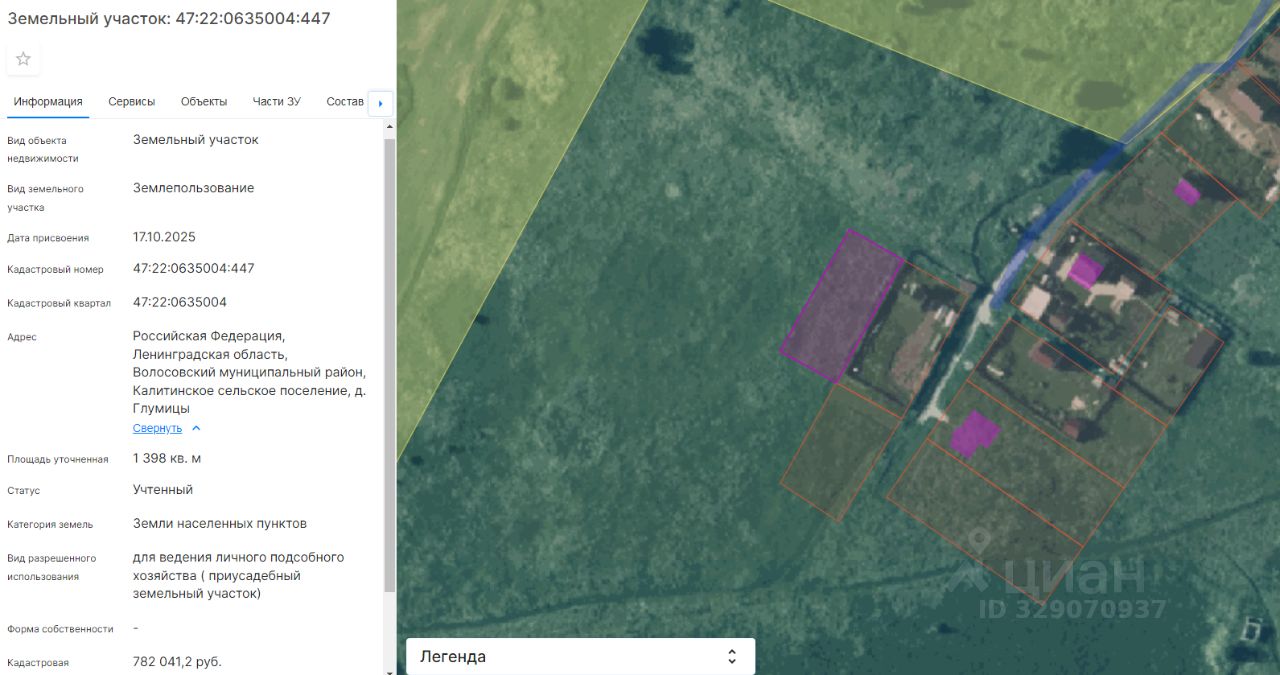Click the label Форма собственности

point(60,629)
